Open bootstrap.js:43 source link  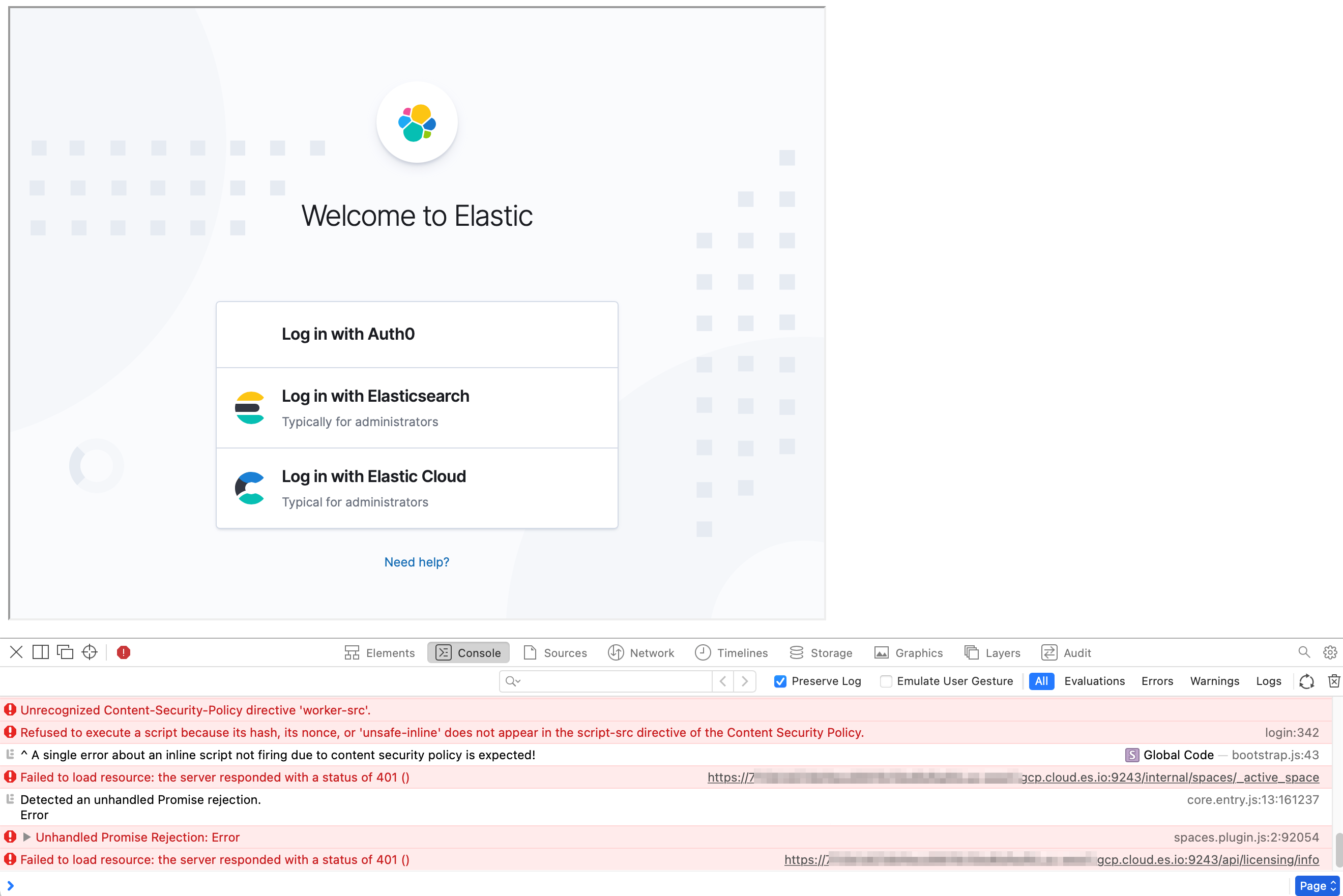coord(1275,755)
